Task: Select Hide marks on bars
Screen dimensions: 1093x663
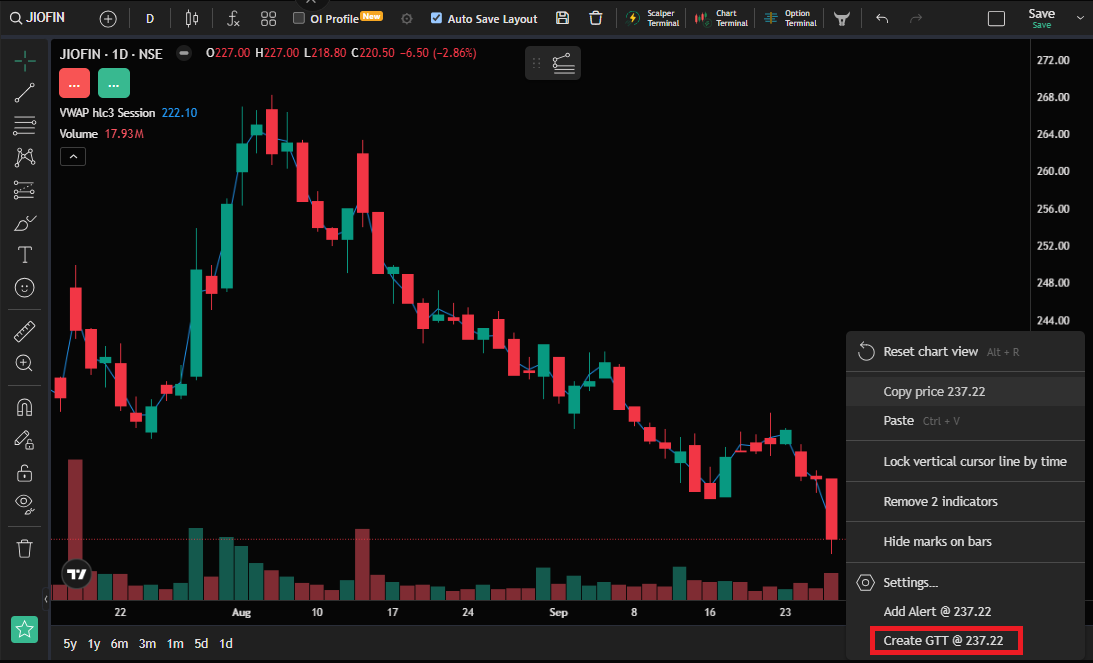Action: pos(965,542)
